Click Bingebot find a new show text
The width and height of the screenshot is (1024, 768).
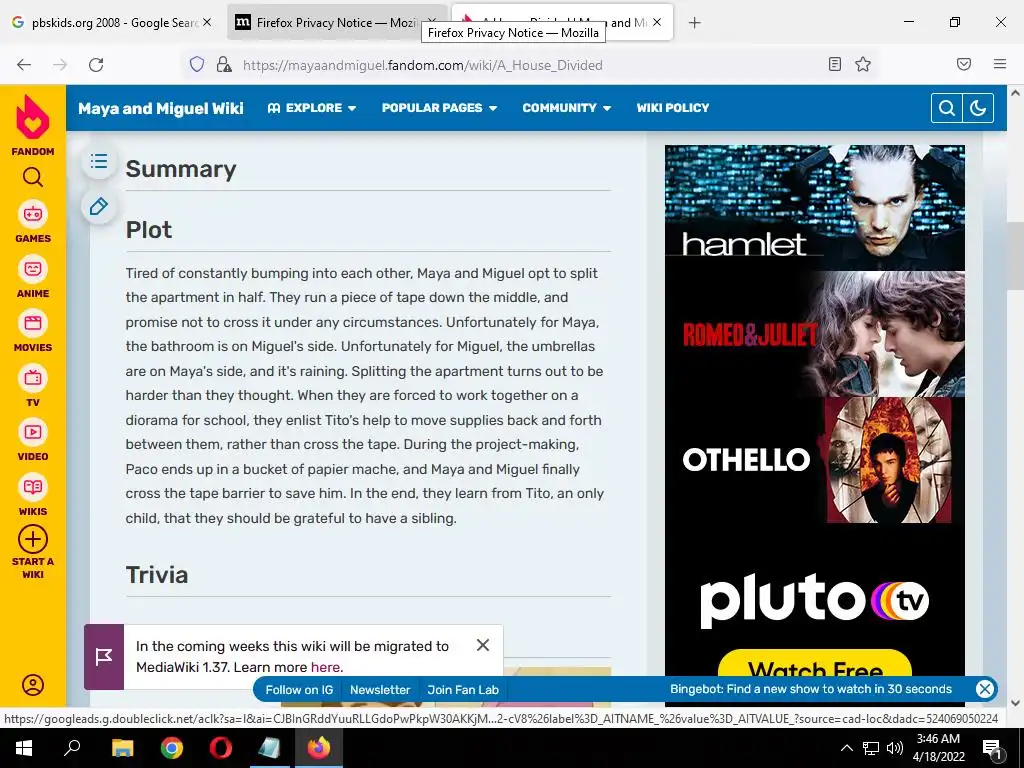(810, 689)
